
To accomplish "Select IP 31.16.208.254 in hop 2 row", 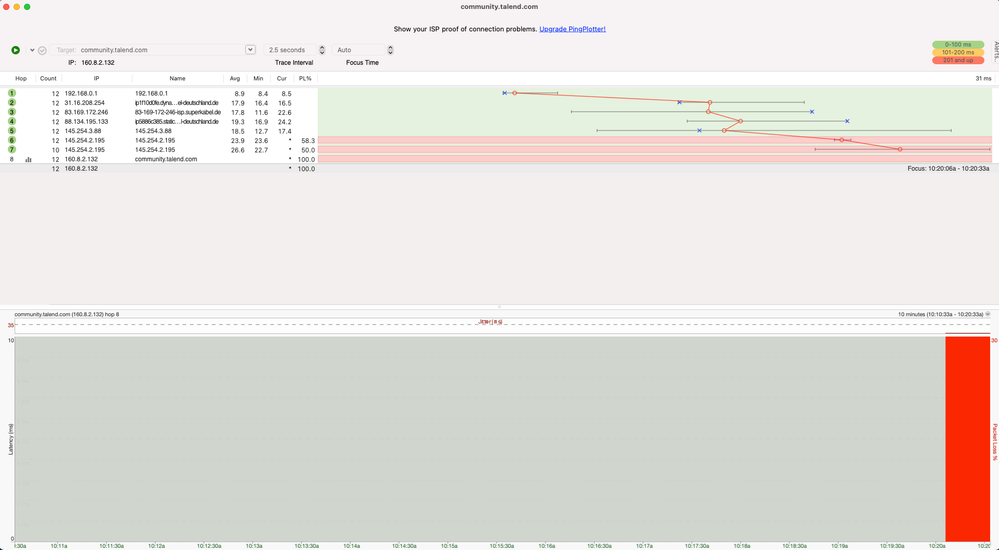I will point(84,103).
